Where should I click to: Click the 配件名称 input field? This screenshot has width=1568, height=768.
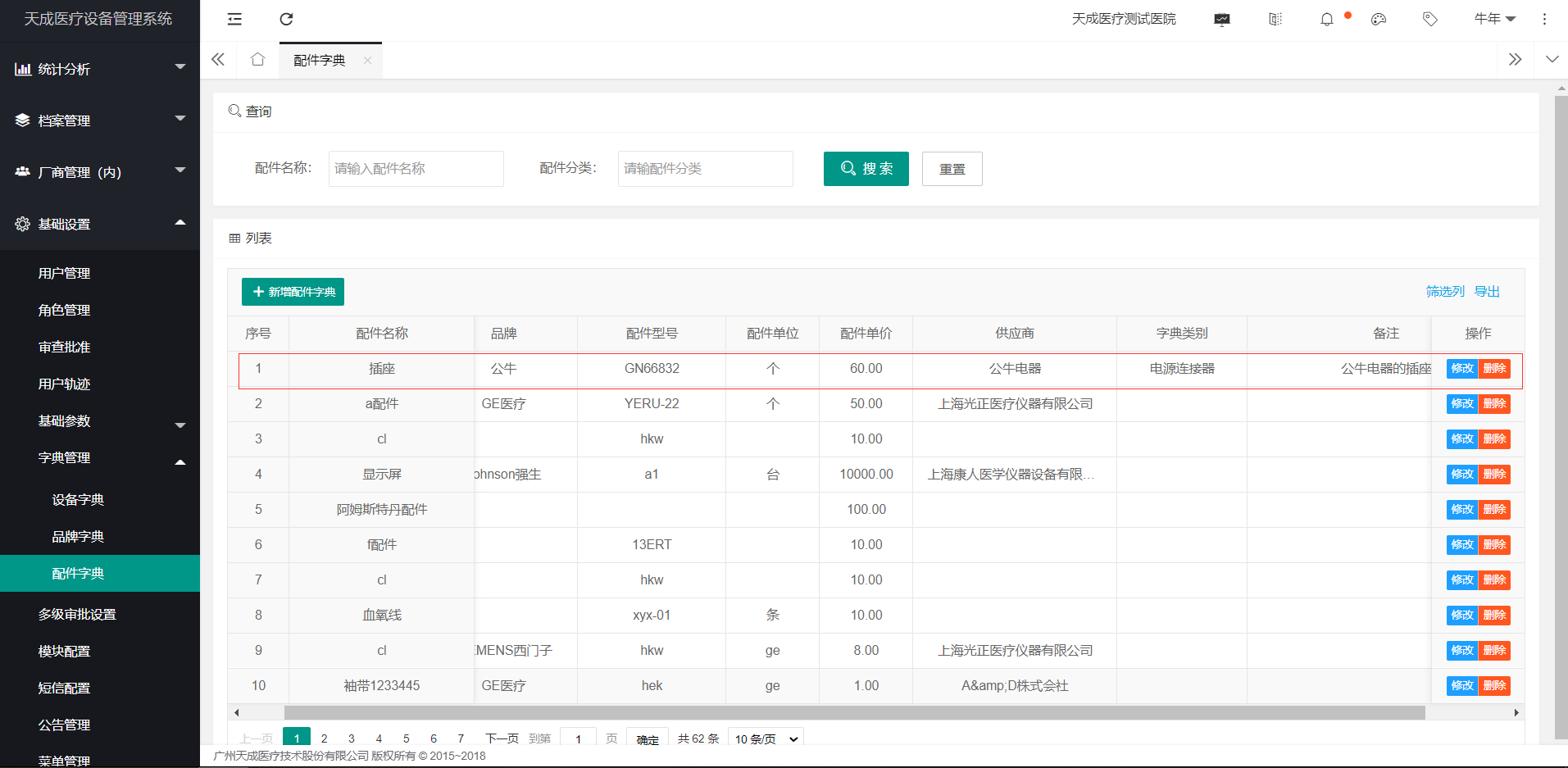pos(416,168)
